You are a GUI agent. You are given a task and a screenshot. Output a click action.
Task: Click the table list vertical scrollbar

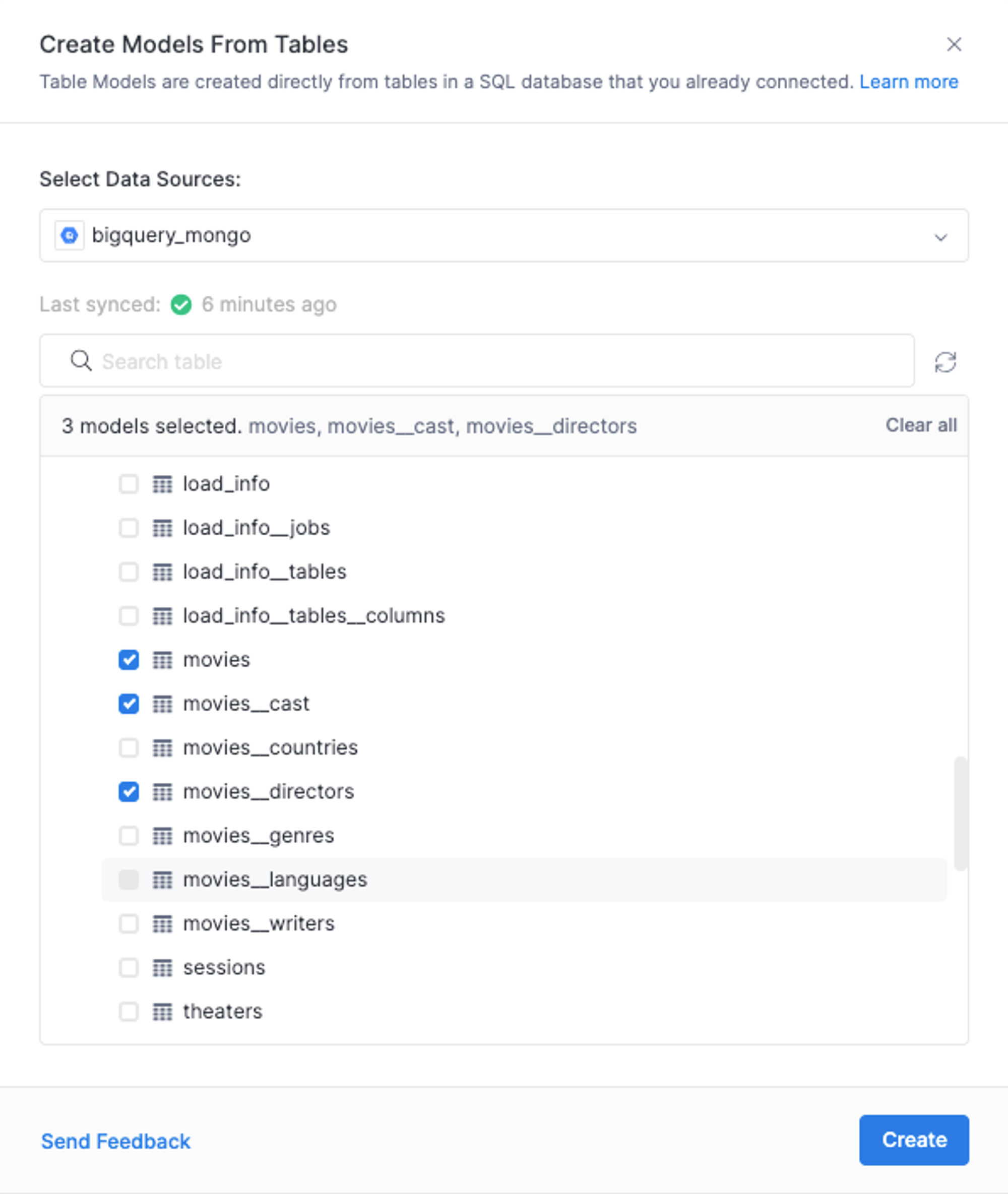pyautogui.click(x=961, y=813)
